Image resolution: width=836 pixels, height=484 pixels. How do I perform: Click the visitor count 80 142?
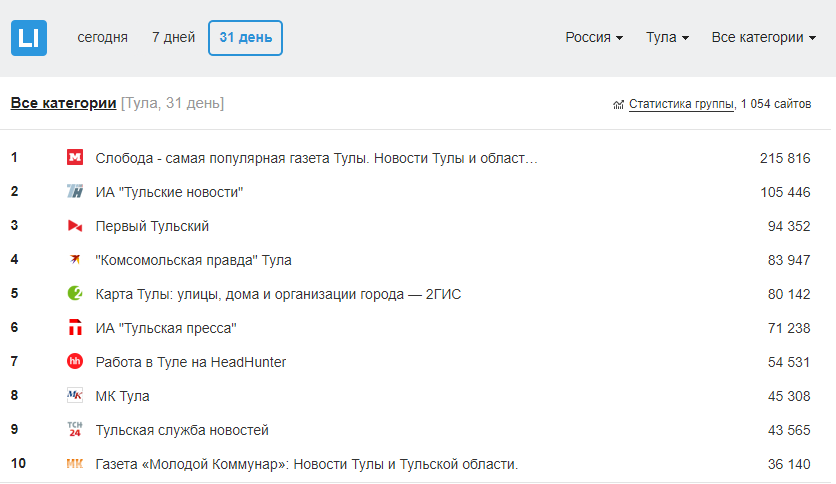point(789,294)
